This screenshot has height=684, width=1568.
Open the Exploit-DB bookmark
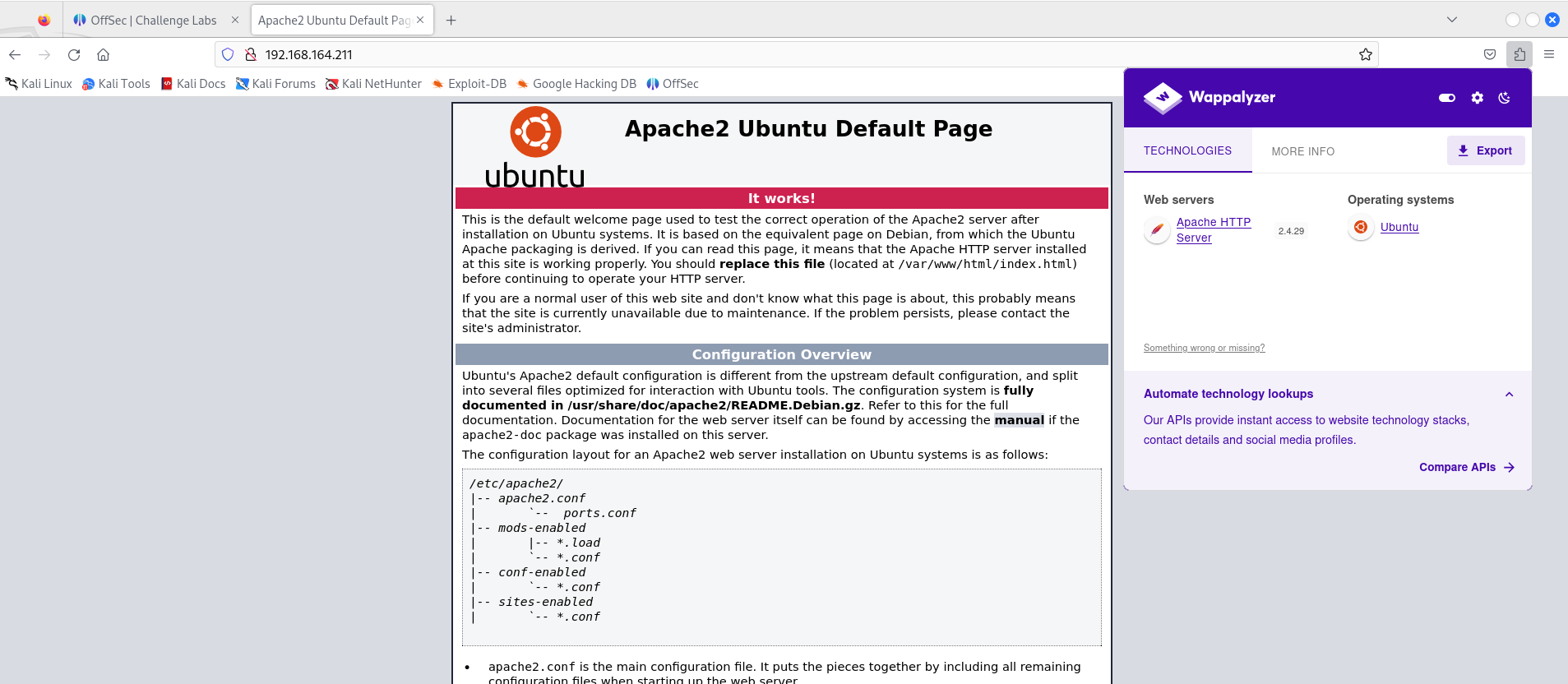469,84
